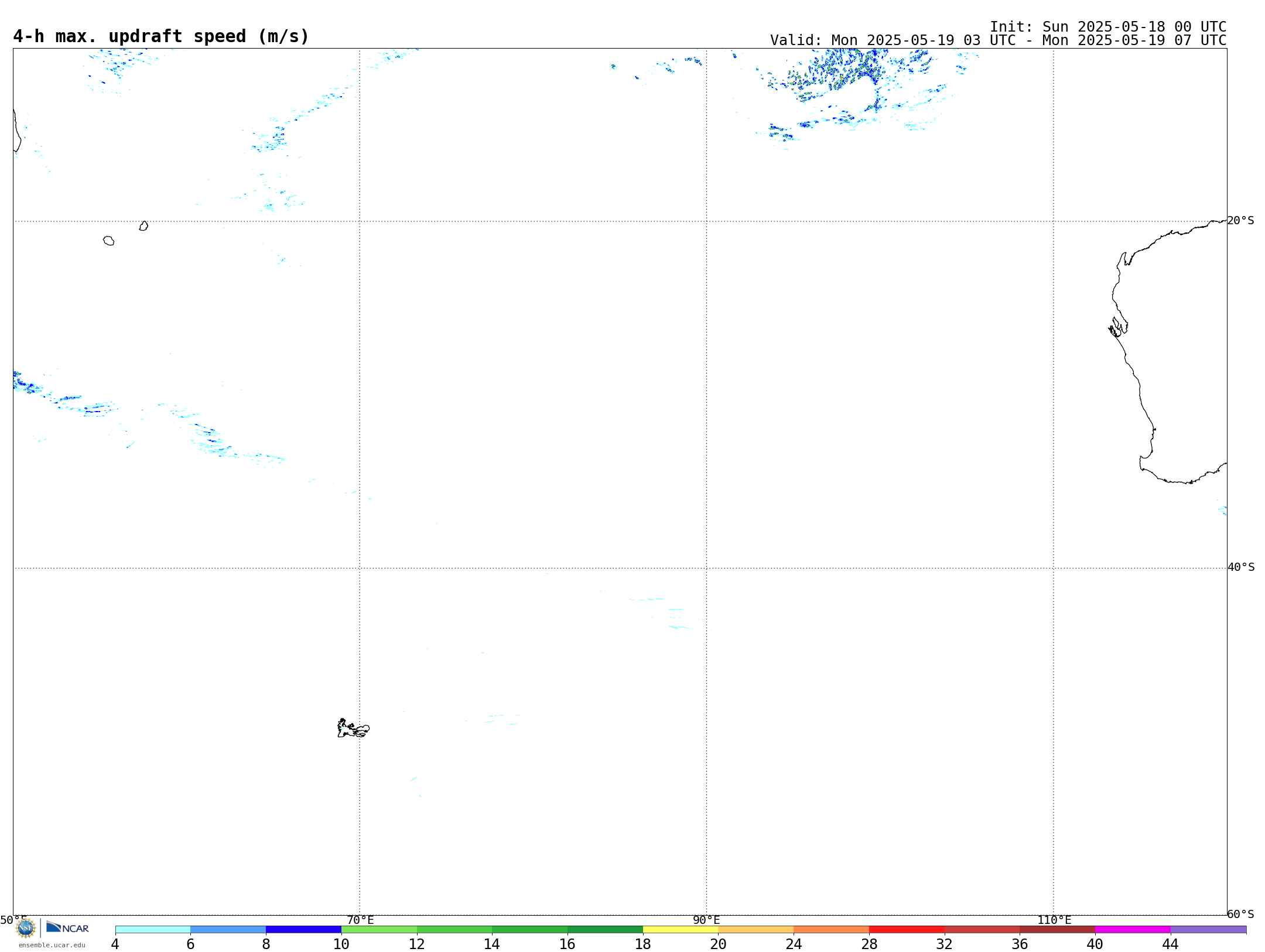Click the 'Init: Sun 2025-05-18 00 UTC' line
This screenshot has width=1265, height=952.
pos(1107,27)
